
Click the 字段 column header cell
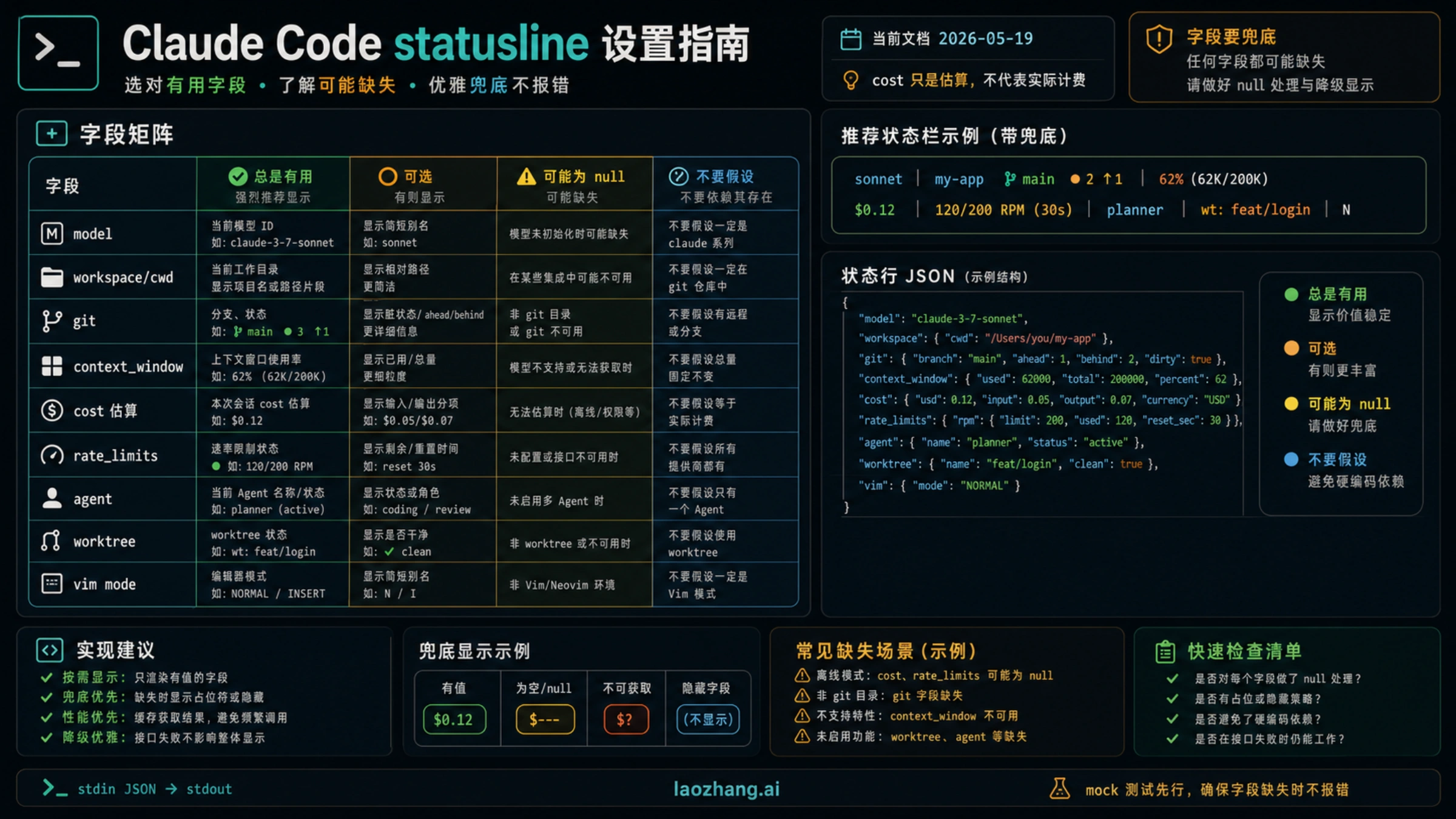pos(113,184)
